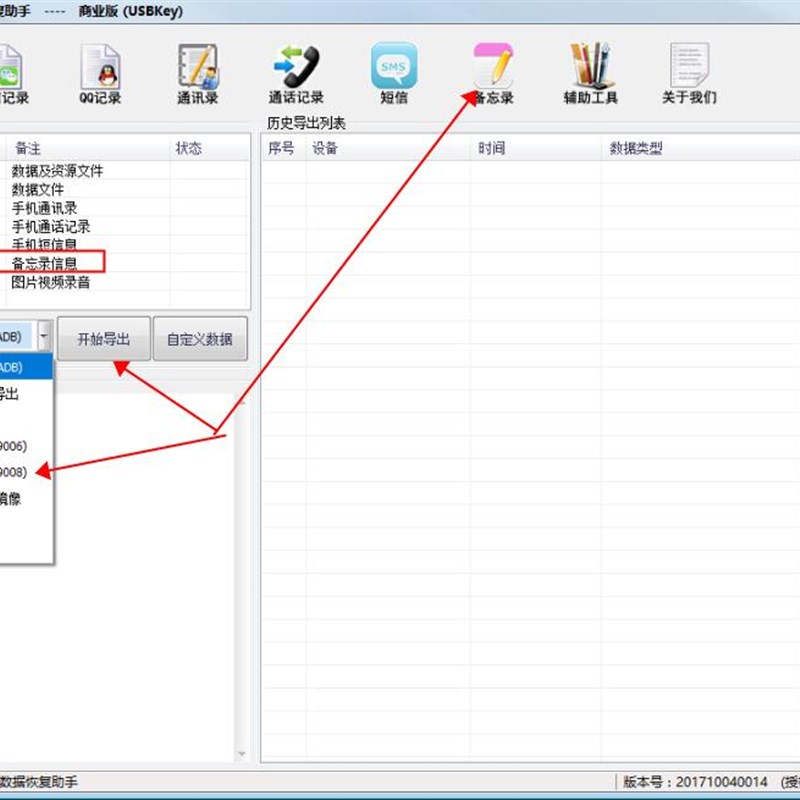Viewport: 800px width, 800px height.
Task: Click the 备注 column header
Action: click(87, 148)
